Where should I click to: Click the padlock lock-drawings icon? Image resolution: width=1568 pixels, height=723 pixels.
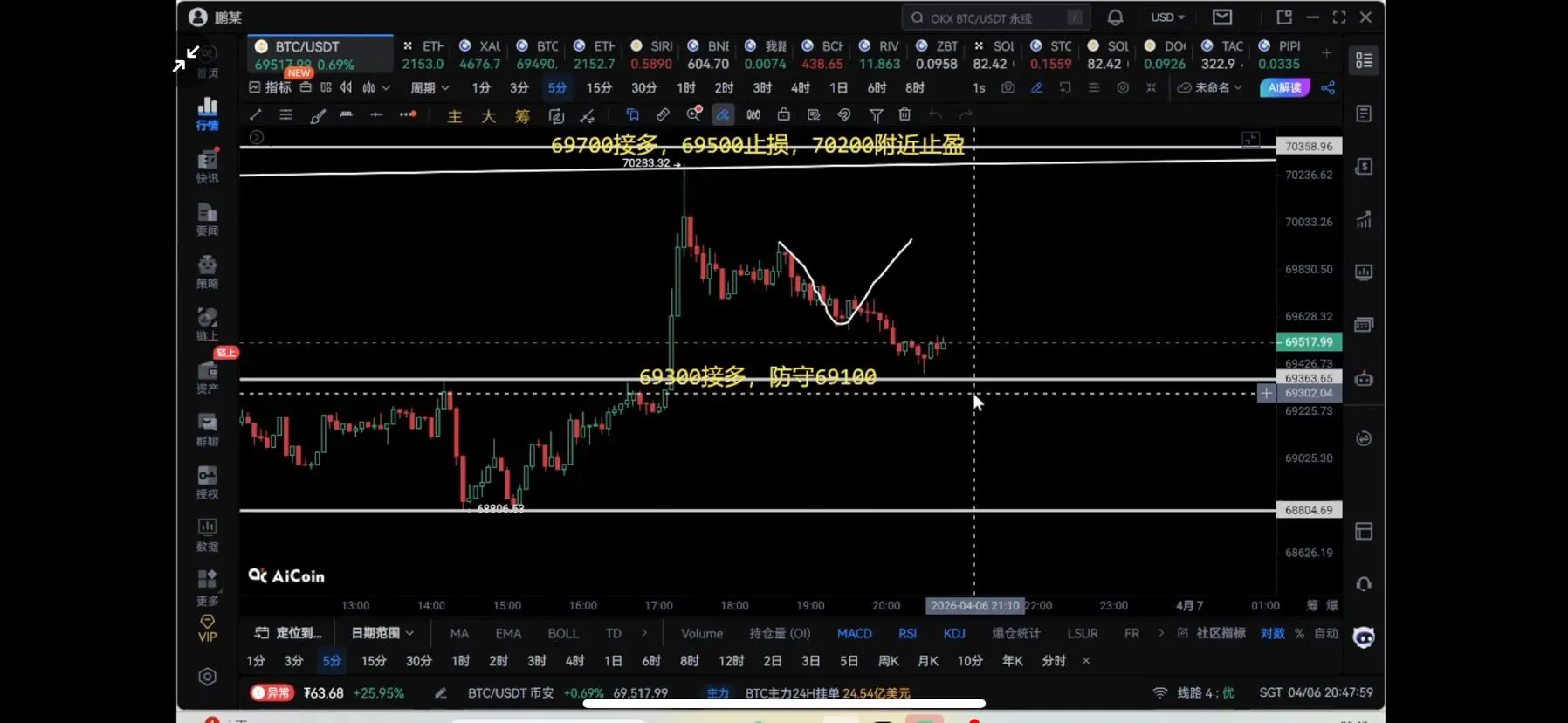(x=784, y=114)
